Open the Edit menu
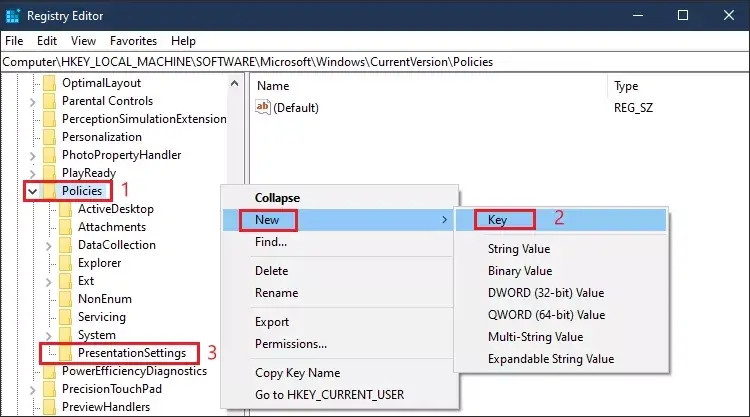Image resolution: width=750 pixels, height=417 pixels. pyautogui.click(x=47, y=41)
